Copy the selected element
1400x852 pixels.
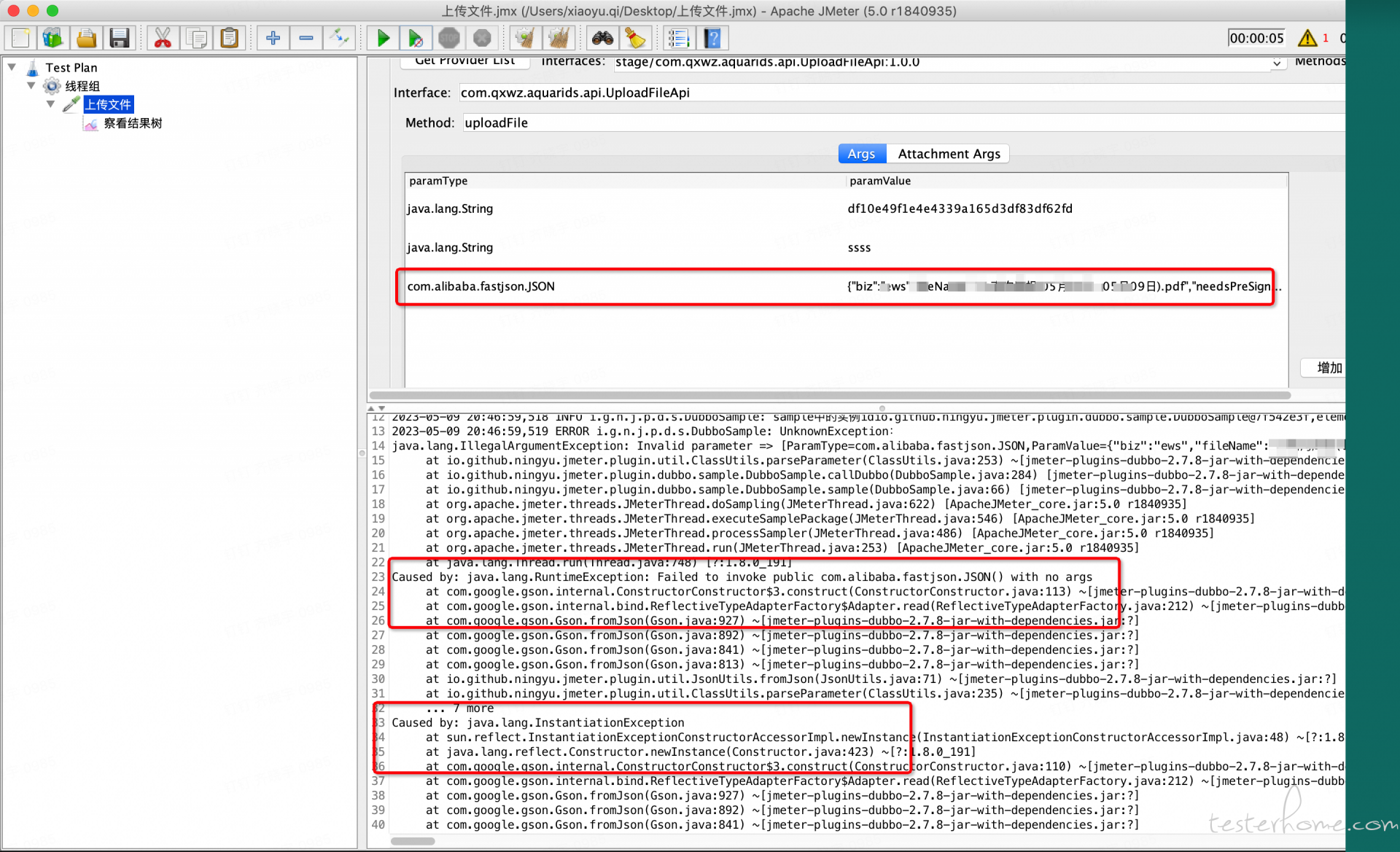196,38
